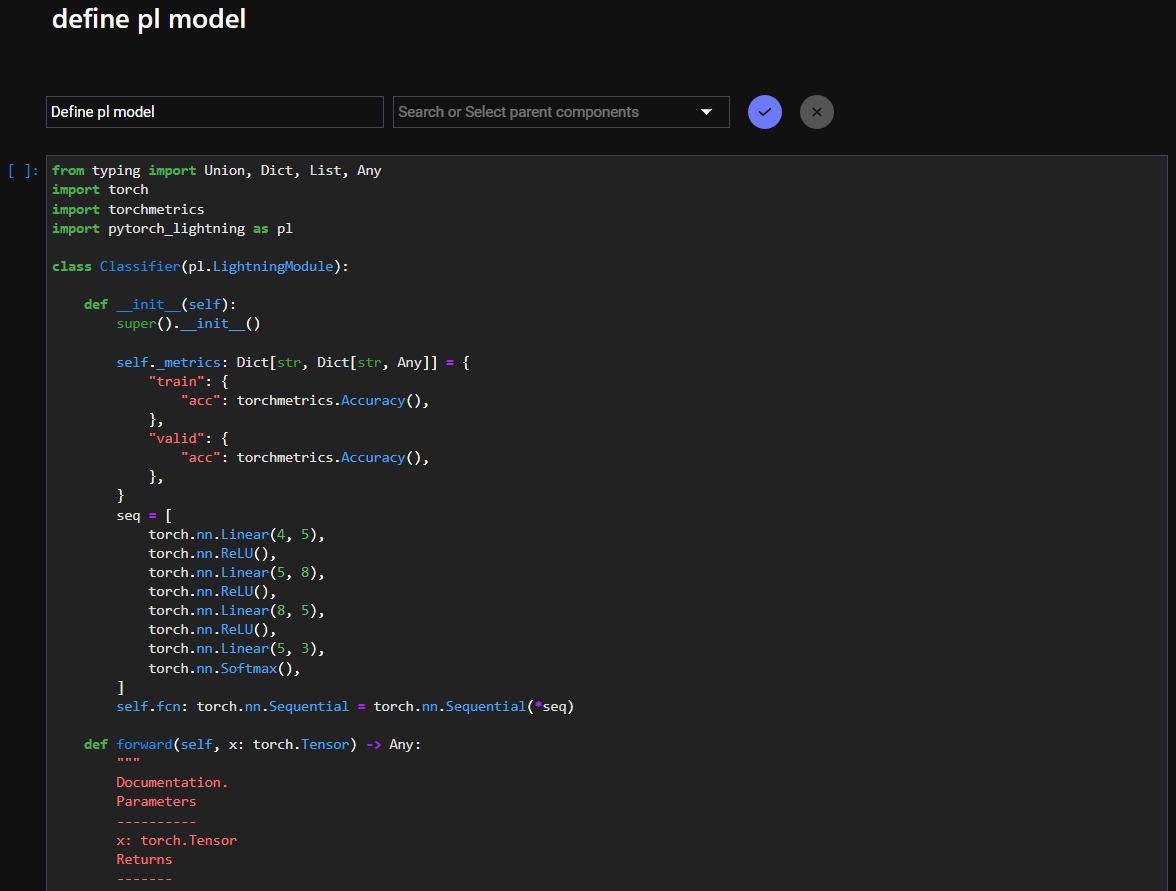The image size is (1176, 891).
Task: Expand the parent components dropdown arrow
Action: (x=707, y=112)
